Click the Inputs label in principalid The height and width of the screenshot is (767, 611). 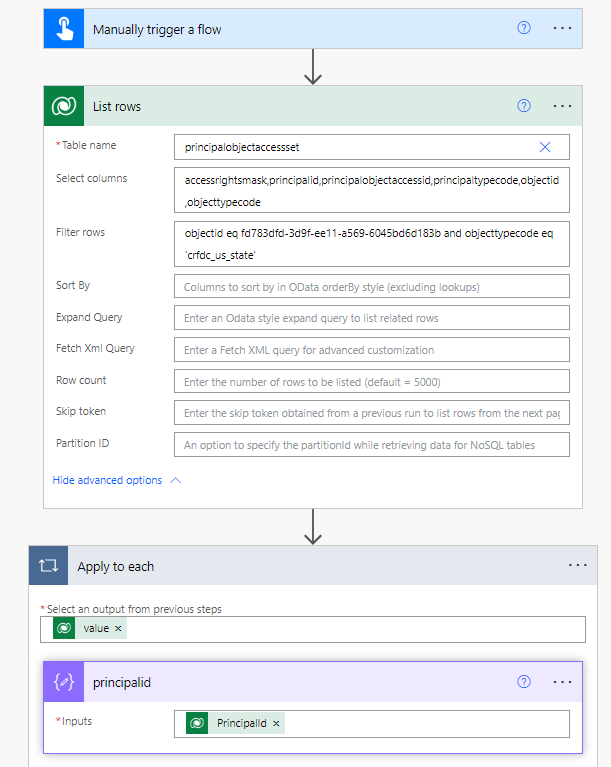coord(77,721)
